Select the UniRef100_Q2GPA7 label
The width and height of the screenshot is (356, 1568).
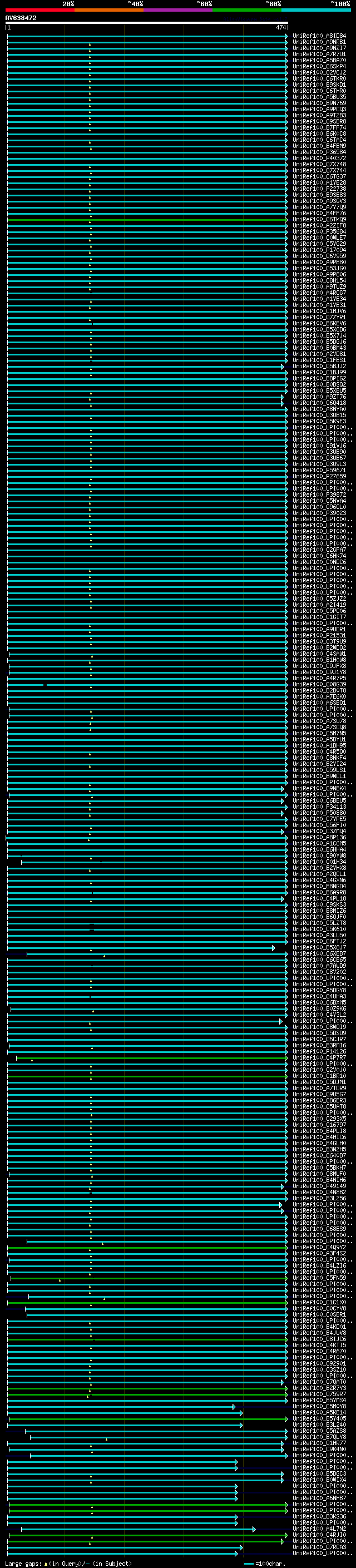pos(319,550)
